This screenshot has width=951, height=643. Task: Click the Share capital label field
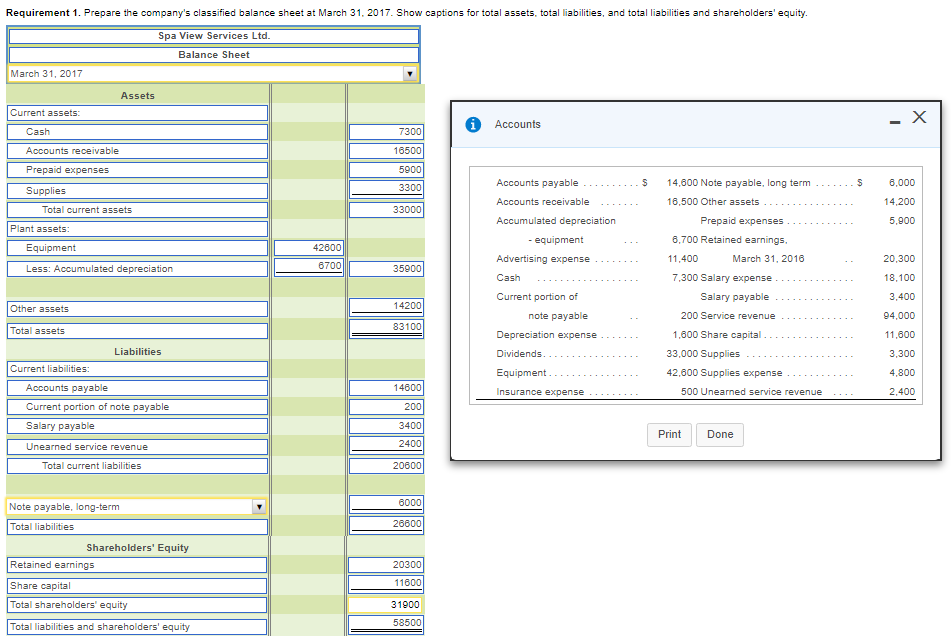138,585
